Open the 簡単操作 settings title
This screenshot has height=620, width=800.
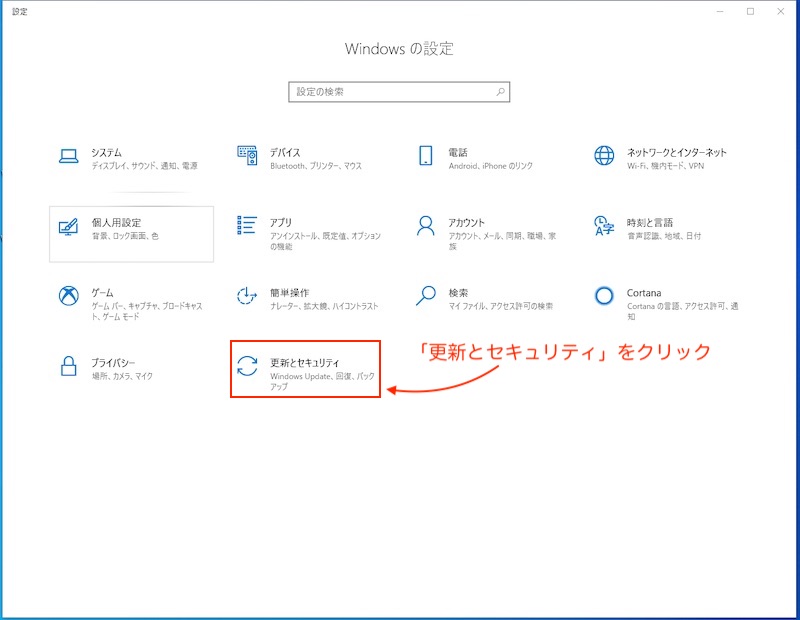point(290,293)
